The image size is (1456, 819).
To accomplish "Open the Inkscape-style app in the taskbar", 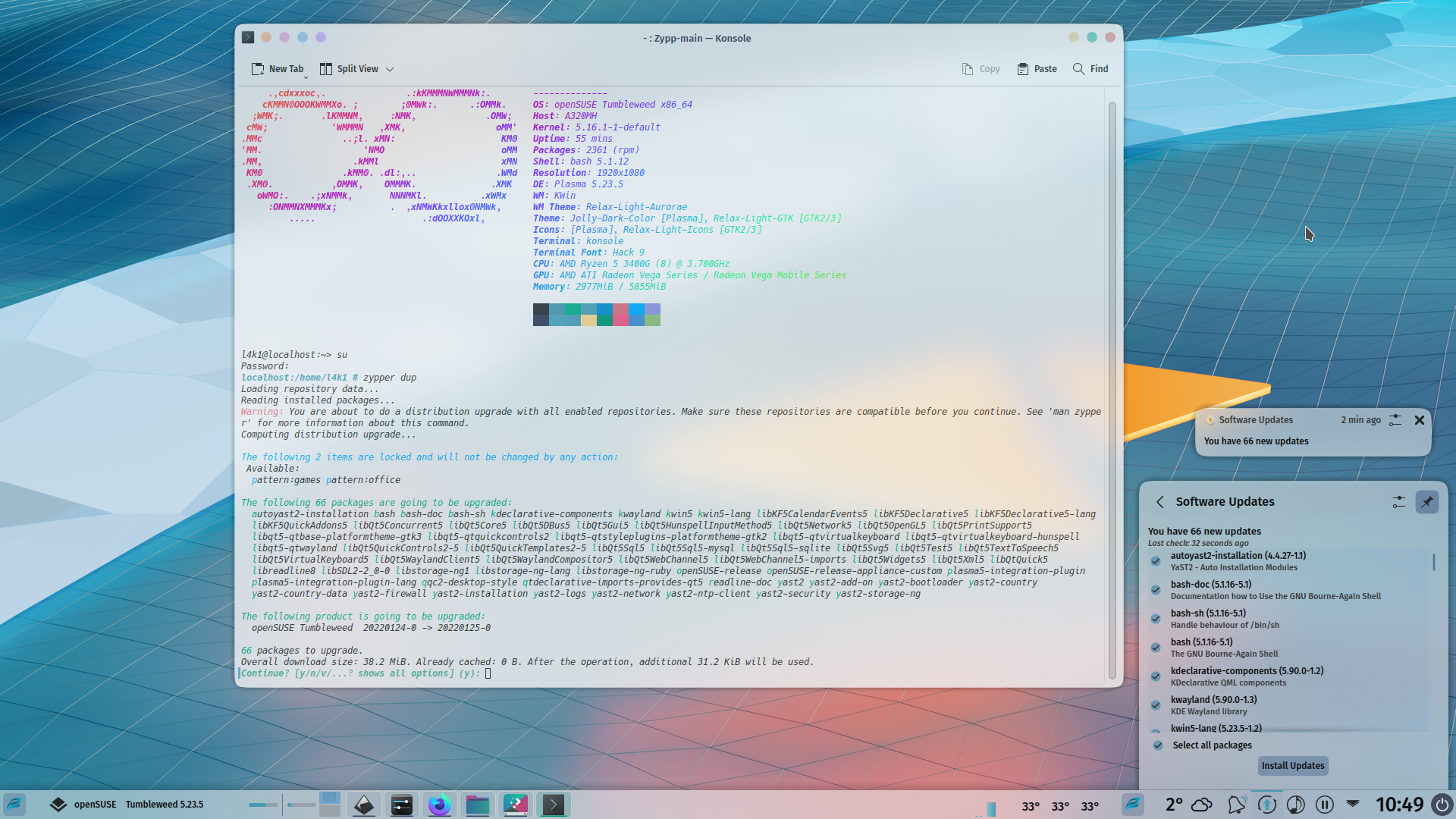I will pos(364,805).
